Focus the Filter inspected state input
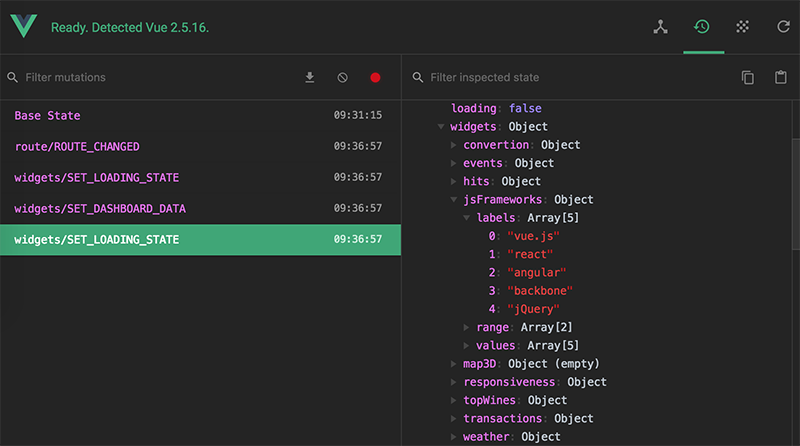This screenshot has width=800, height=446. click(577, 78)
